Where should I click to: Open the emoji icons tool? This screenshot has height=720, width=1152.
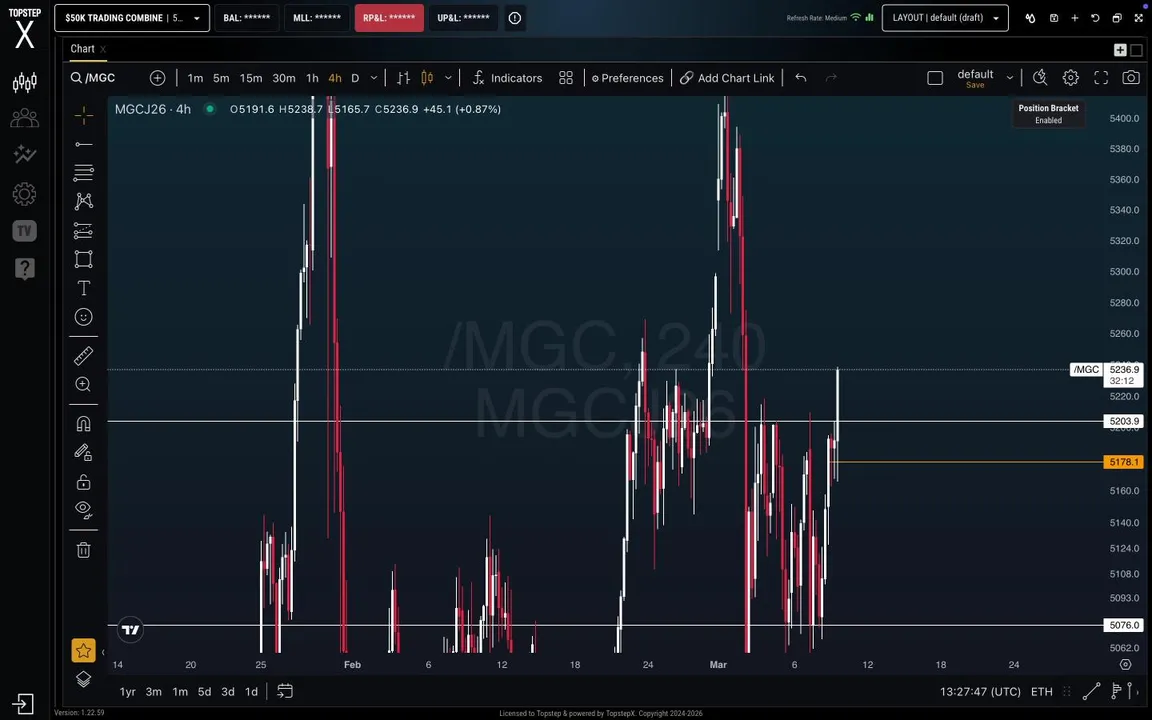[x=84, y=317]
